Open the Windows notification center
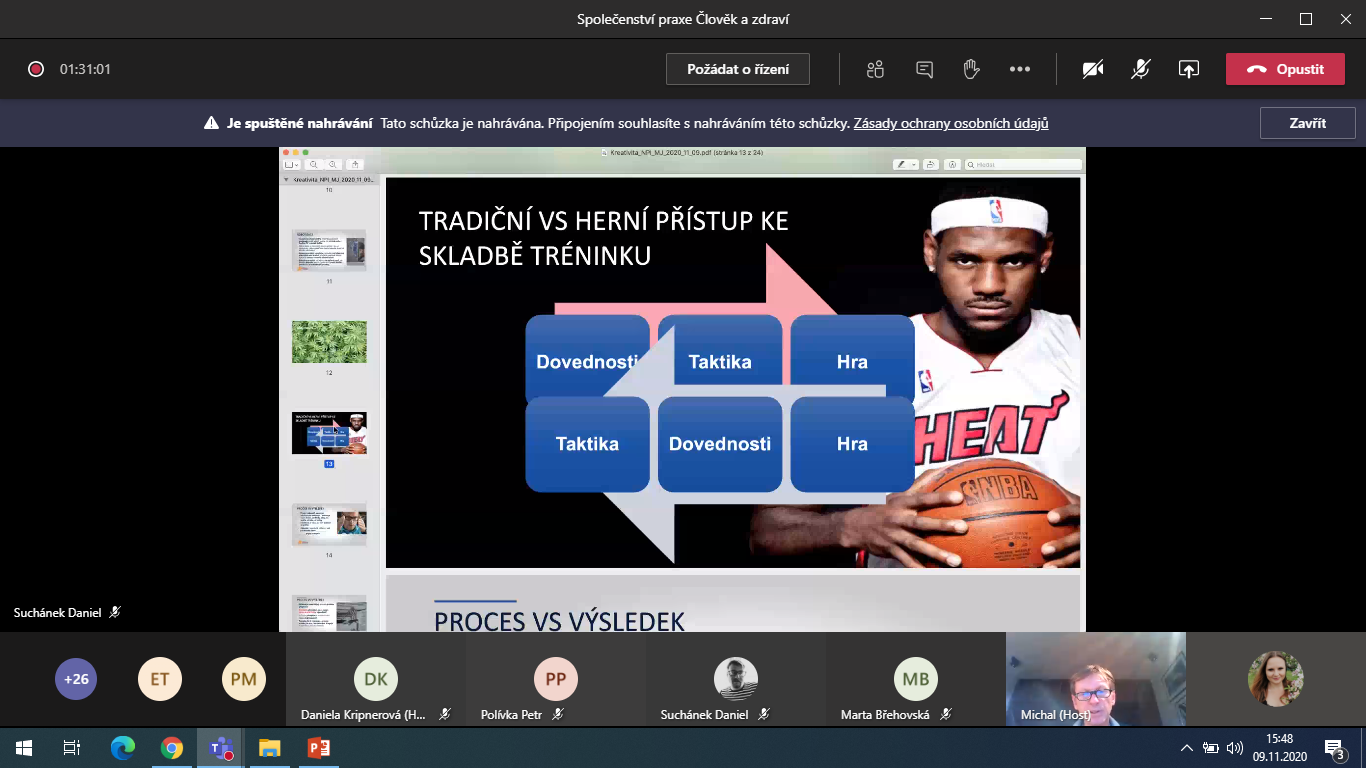1366x768 pixels. [x=1334, y=747]
